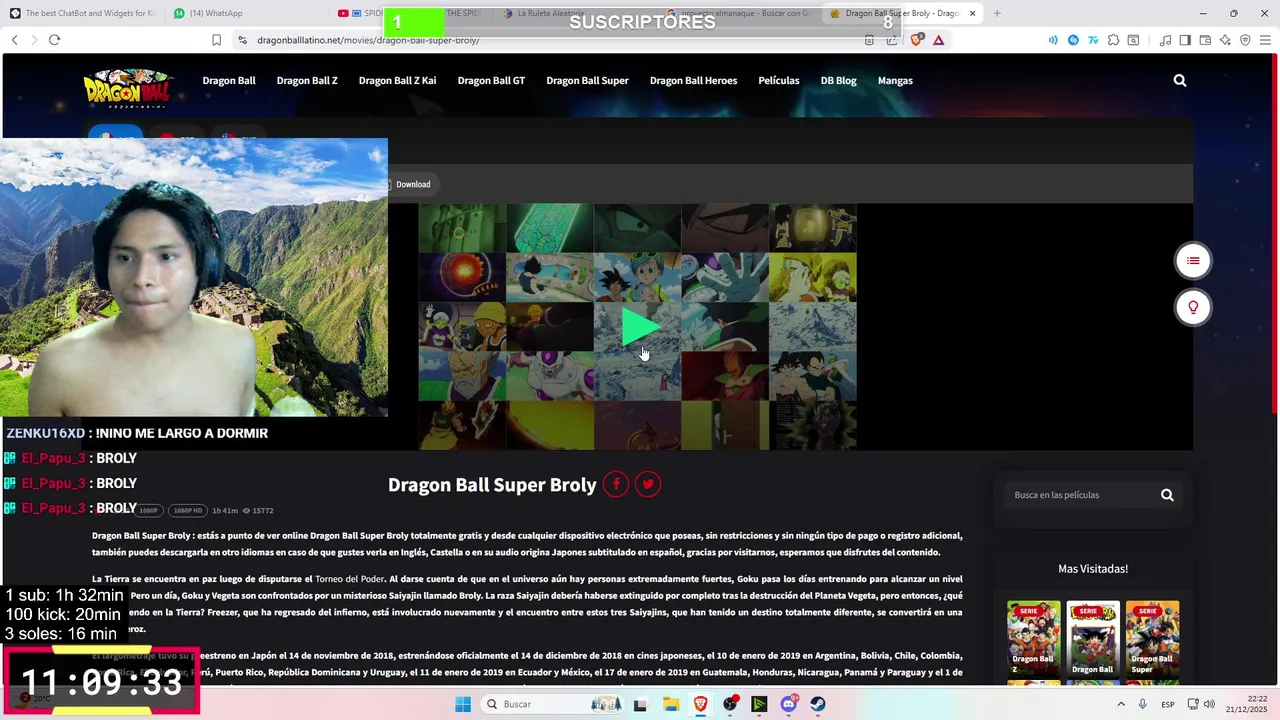
Task: Go back with browser back arrow
Action: click(14, 40)
